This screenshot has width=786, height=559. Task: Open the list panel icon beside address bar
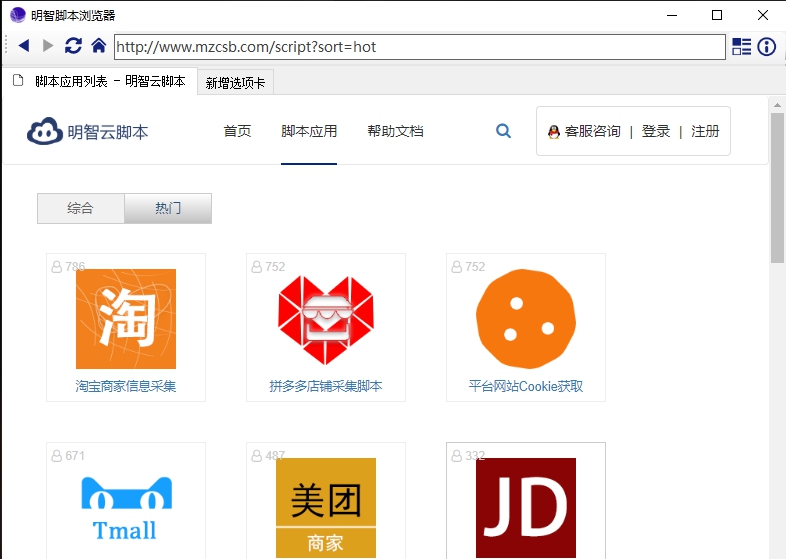click(x=741, y=47)
